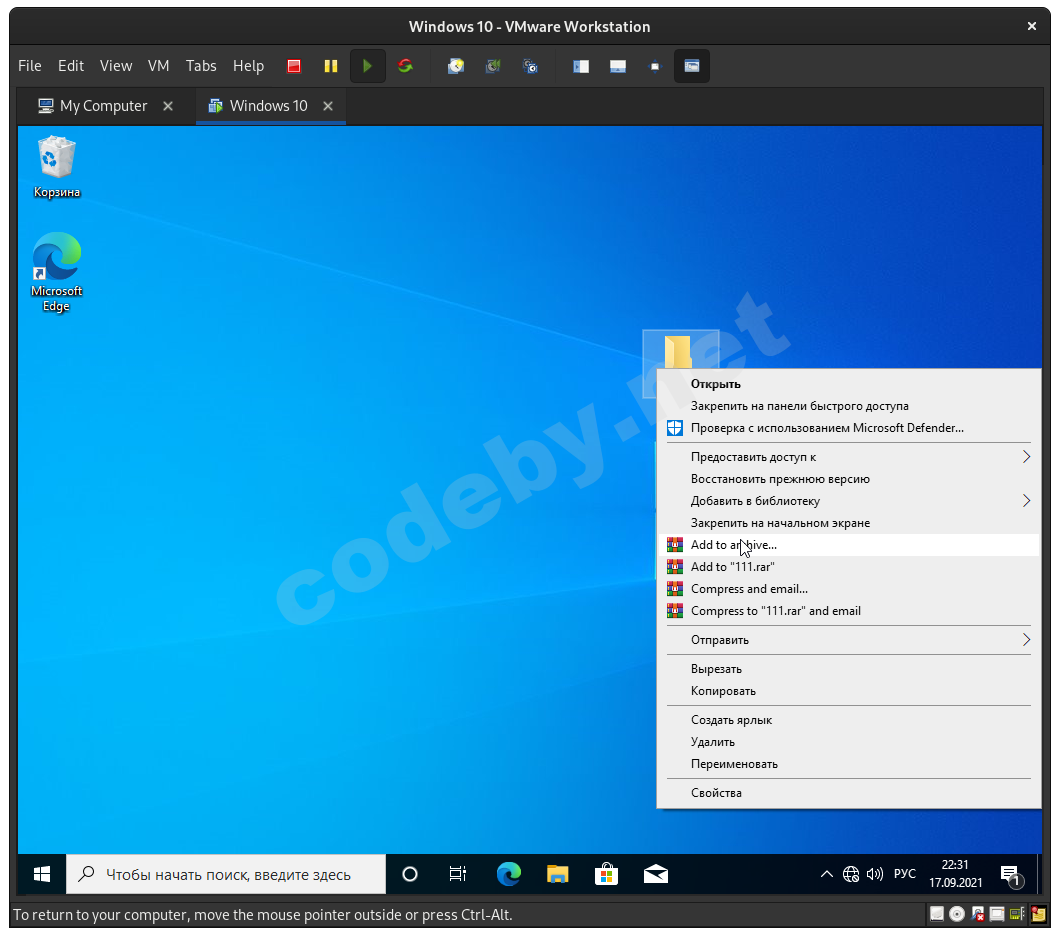Click the message log note icon

[1038, 915]
